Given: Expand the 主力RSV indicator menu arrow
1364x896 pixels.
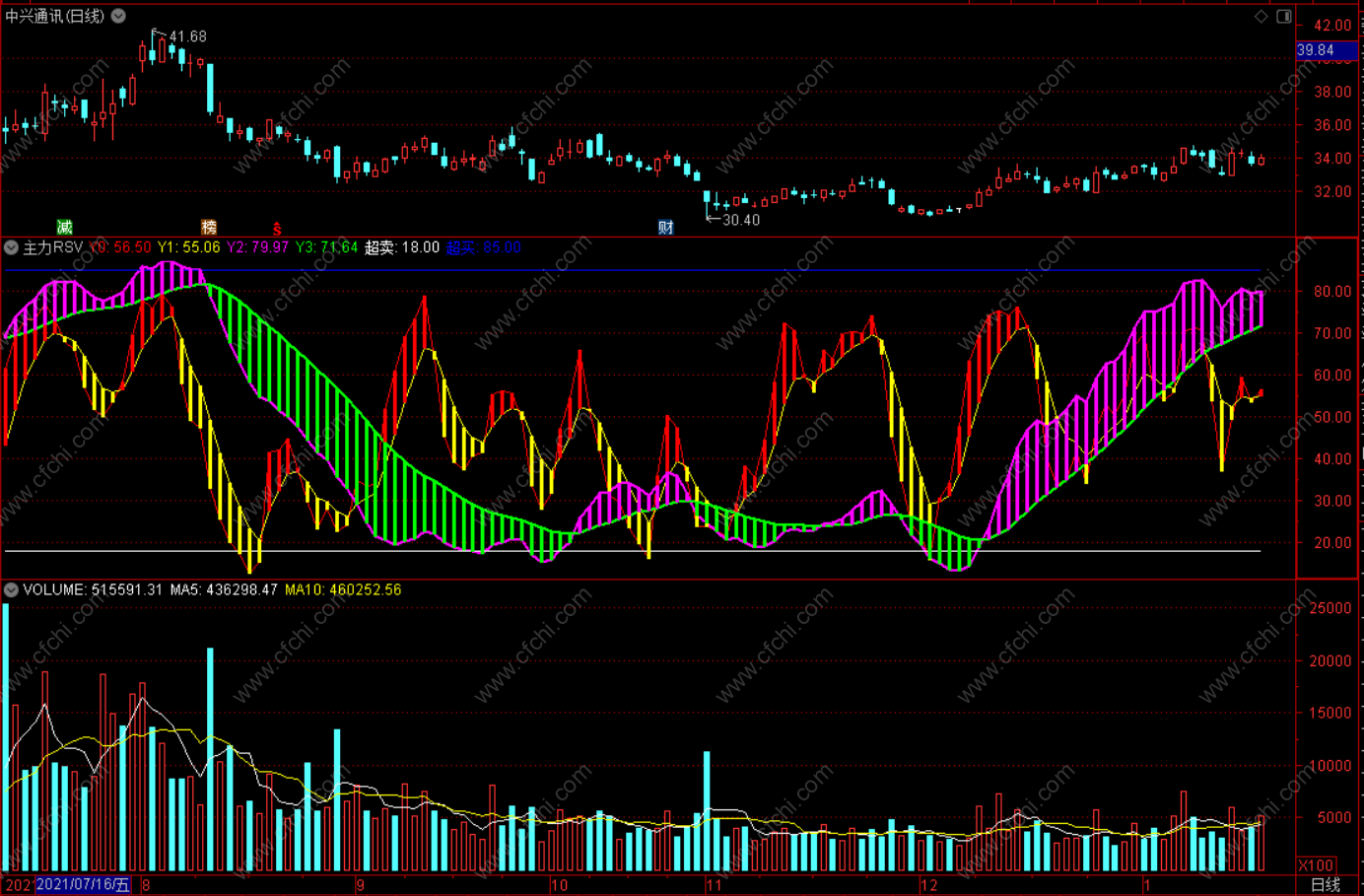Looking at the screenshot, I should pyautogui.click(x=11, y=247).
